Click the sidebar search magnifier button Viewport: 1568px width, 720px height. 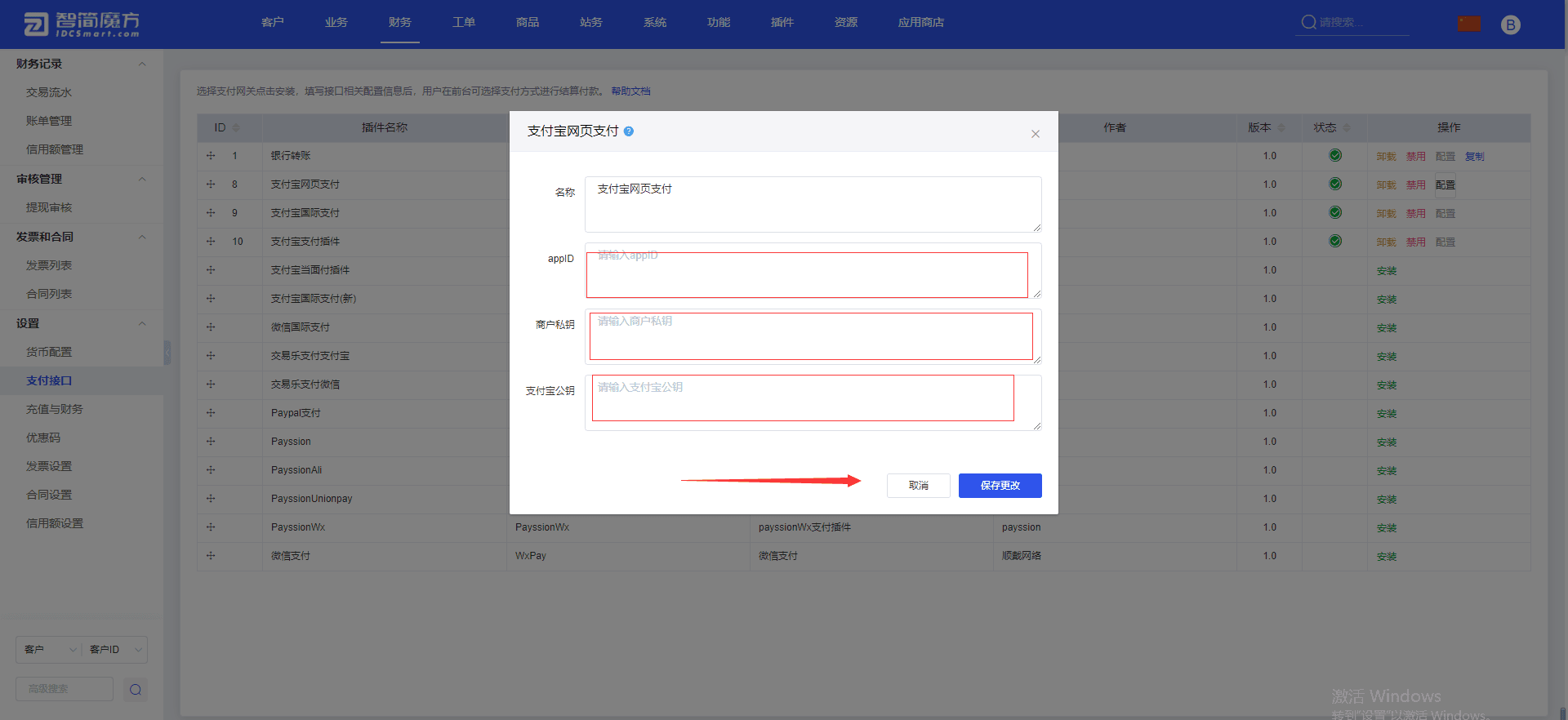(136, 690)
